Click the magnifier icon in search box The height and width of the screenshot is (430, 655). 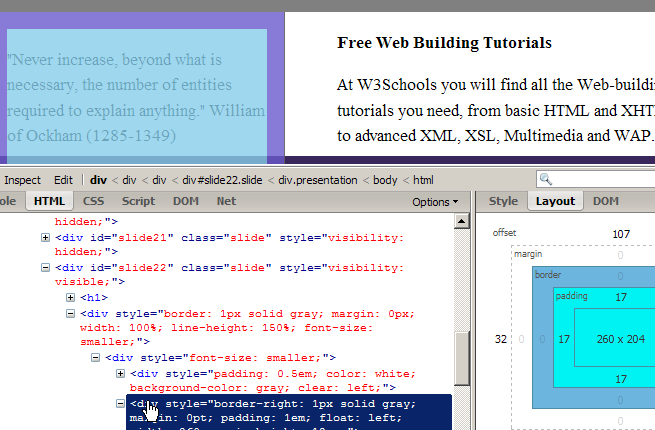(546, 180)
